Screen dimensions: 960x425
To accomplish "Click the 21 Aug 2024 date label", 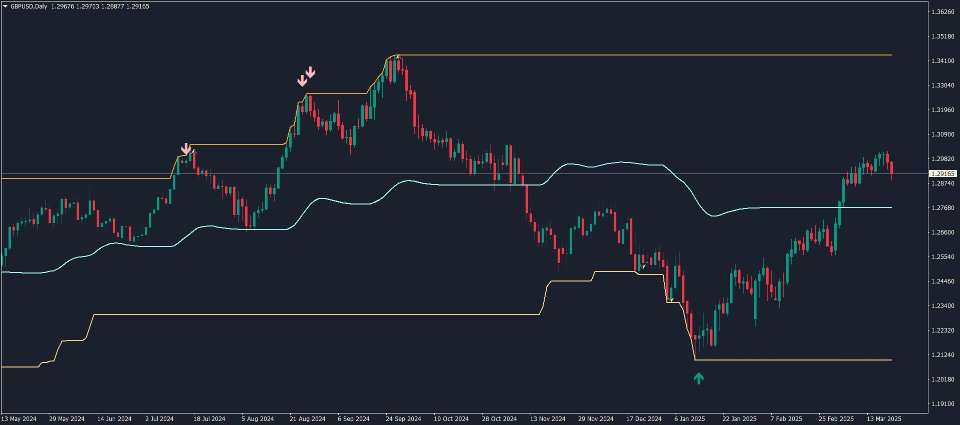I will click(307, 419).
